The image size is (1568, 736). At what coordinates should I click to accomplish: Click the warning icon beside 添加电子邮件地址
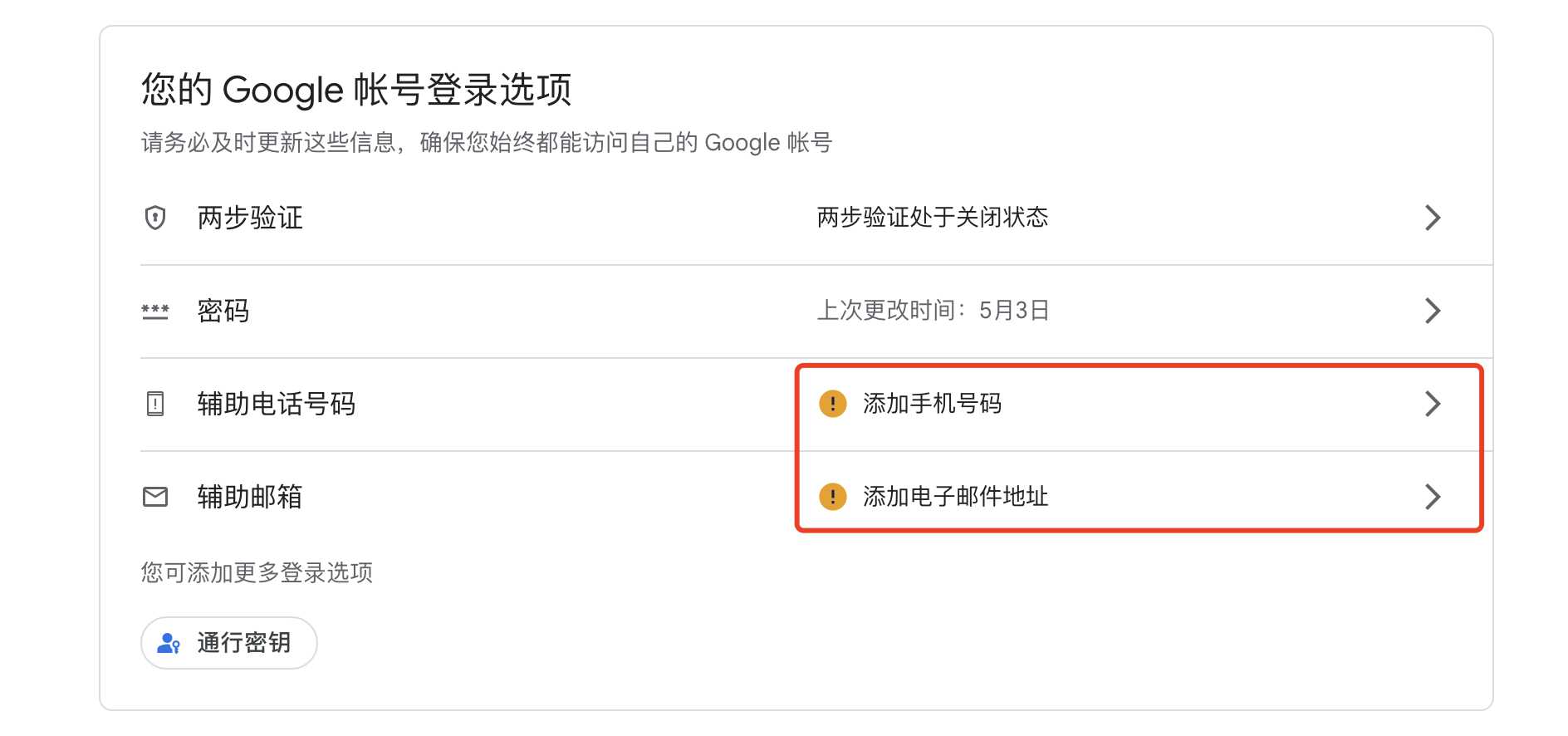click(832, 497)
